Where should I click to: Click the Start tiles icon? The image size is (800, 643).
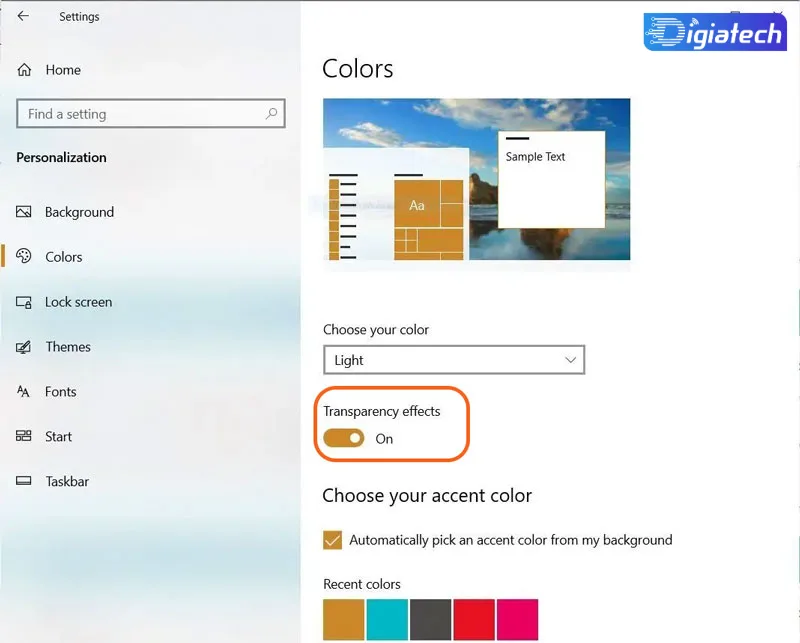point(23,436)
